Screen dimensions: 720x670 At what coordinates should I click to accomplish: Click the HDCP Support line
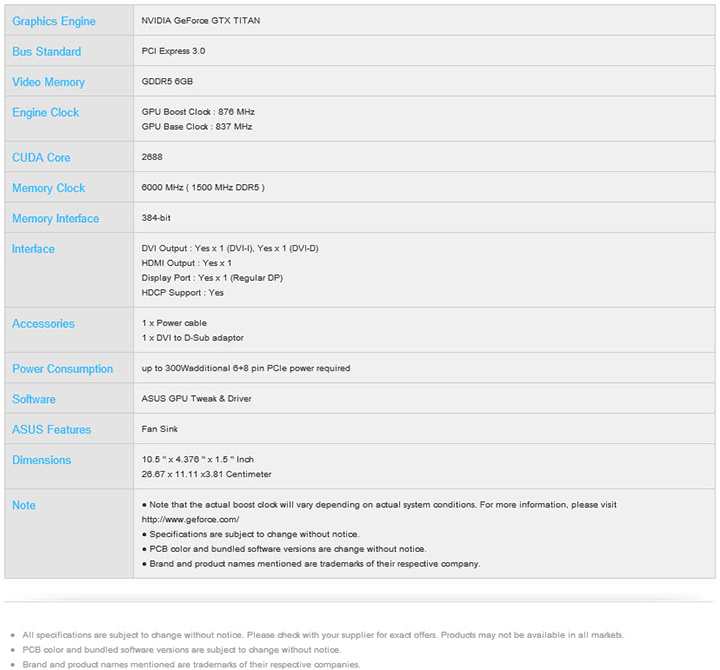point(183,293)
